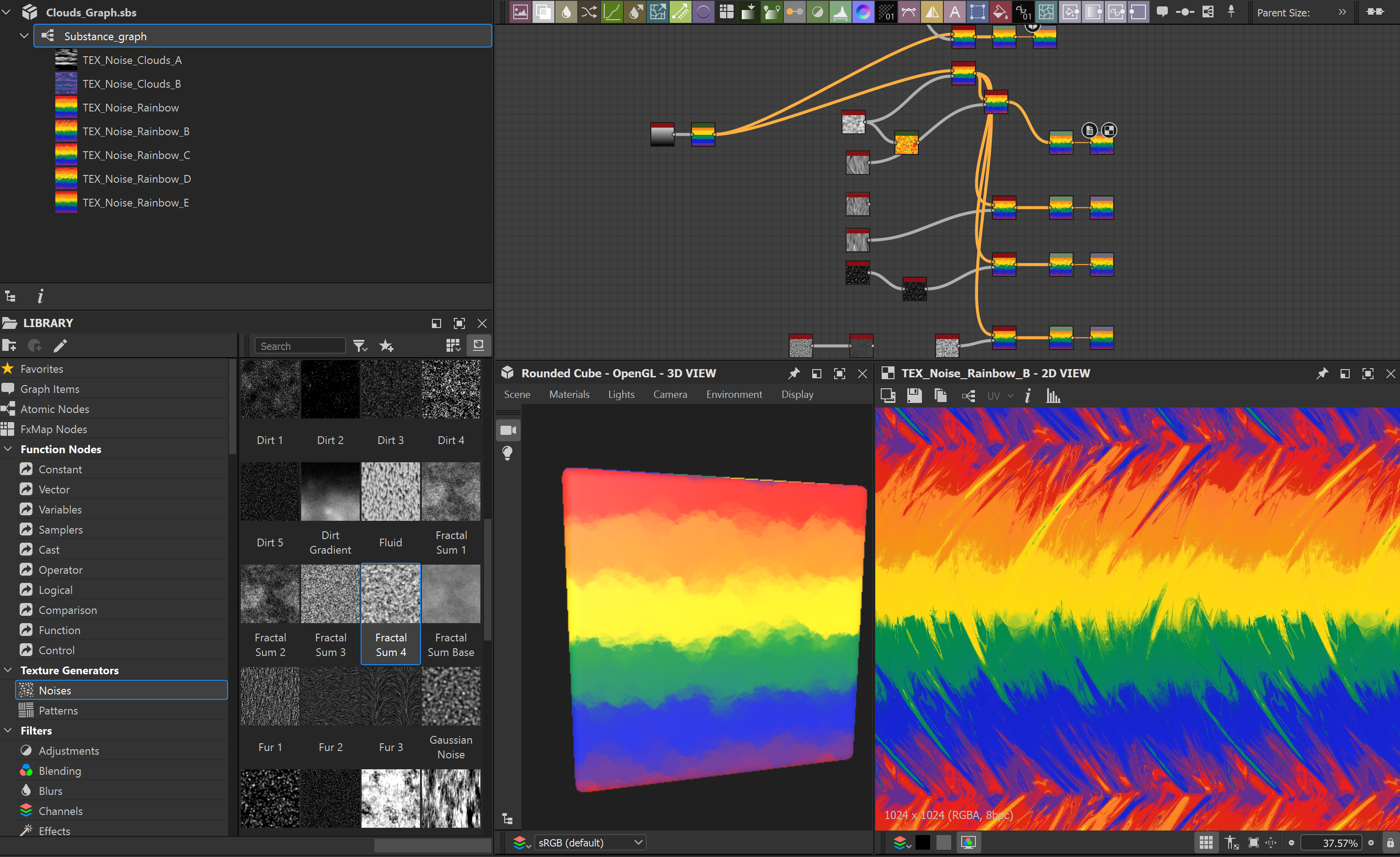The width and height of the screenshot is (1400, 857).
Task: Click the 37.57% zoom value field
Action: [x=1331, y=842]
